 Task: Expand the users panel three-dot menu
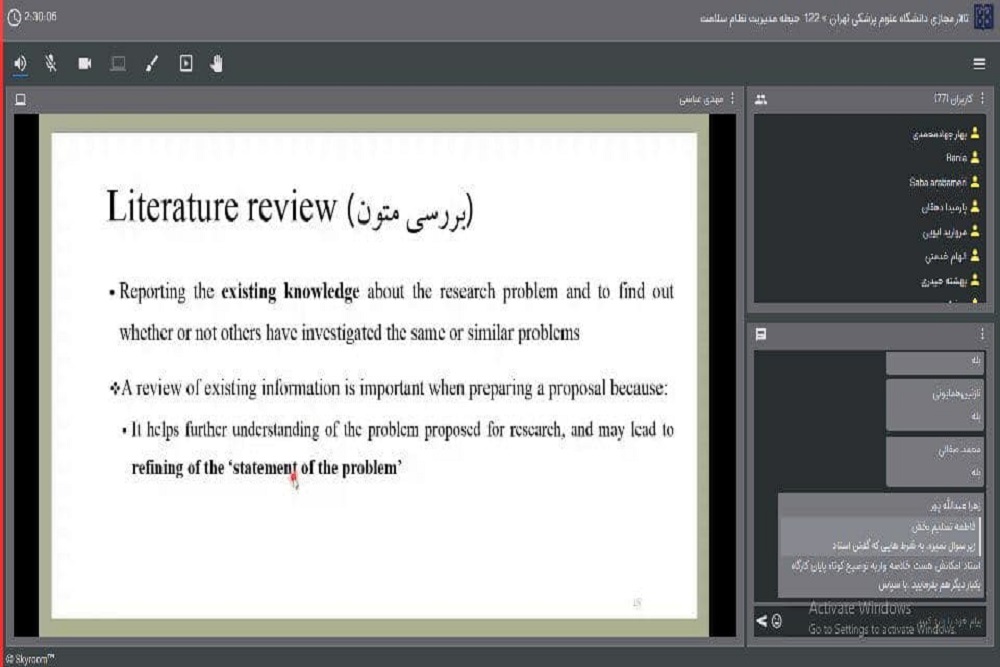point(982,99)
